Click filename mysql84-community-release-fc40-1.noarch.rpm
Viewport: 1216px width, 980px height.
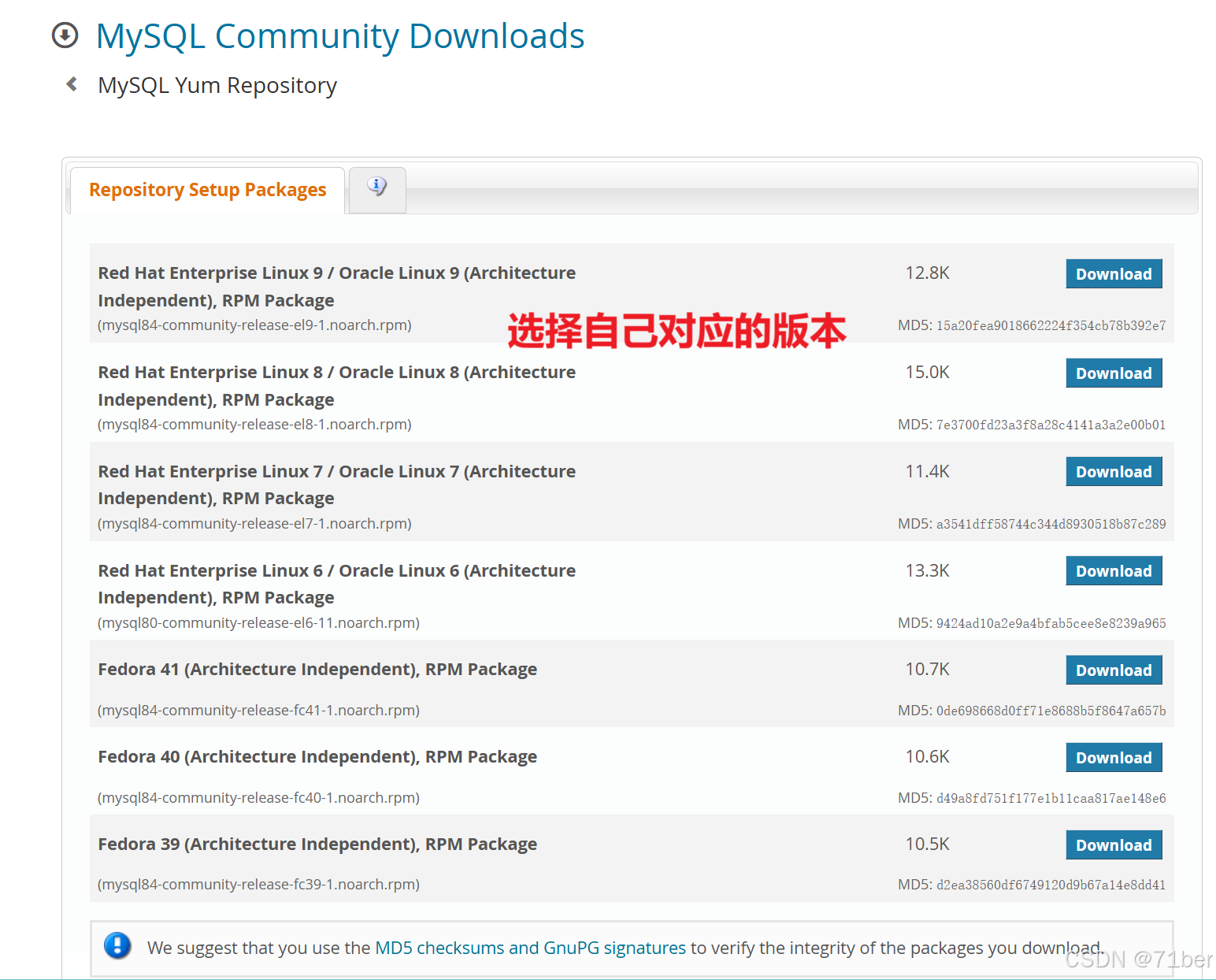tap(258, 798)
